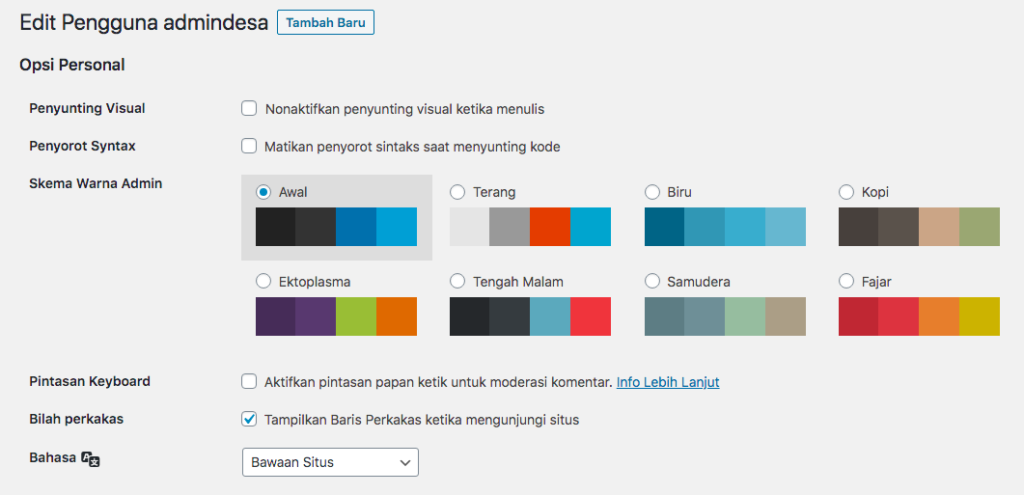Open the Bawaan Situs language dropdown
Image resolution: width=1024 pixels, height=495 pixels.
point(330,462)
